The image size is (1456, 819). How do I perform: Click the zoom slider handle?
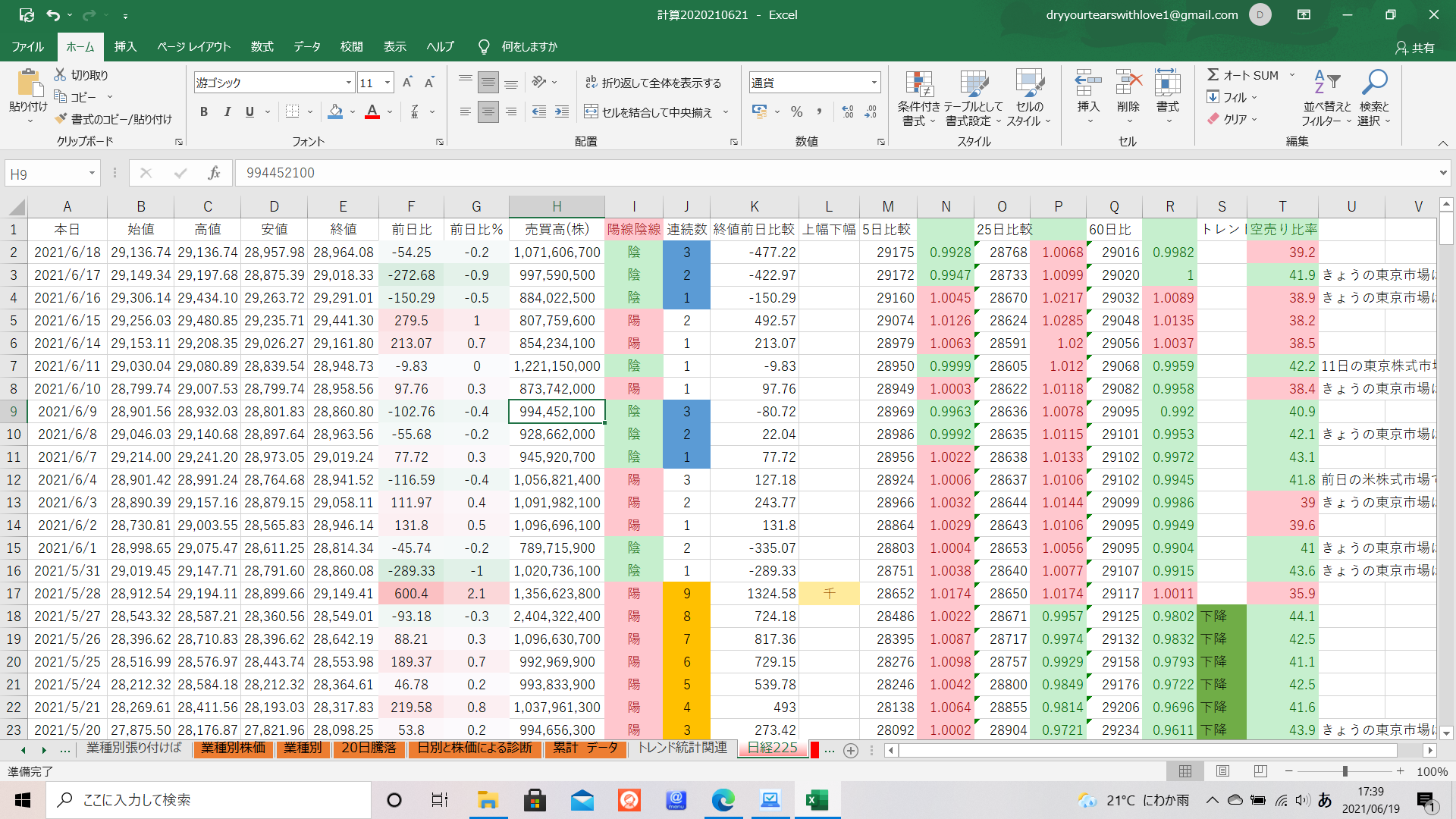coord(1345,771)
